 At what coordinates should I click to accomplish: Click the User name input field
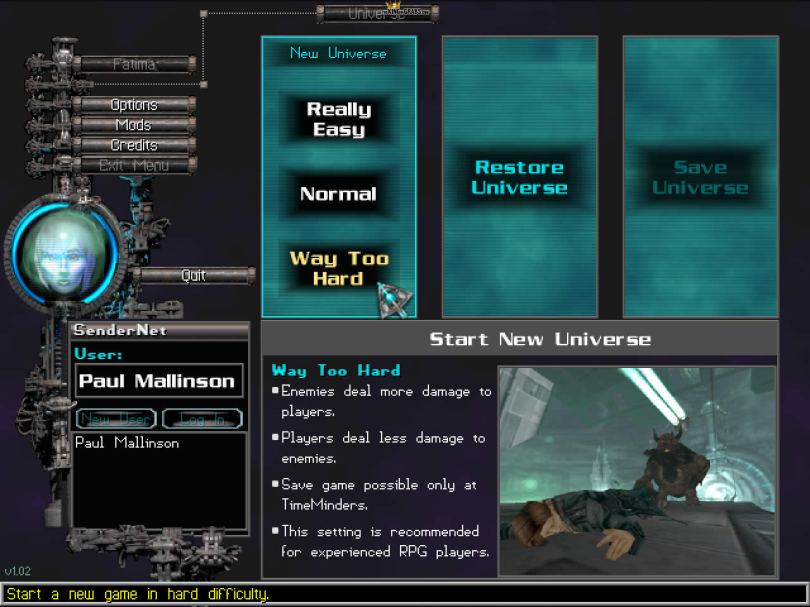click(159, 381)
